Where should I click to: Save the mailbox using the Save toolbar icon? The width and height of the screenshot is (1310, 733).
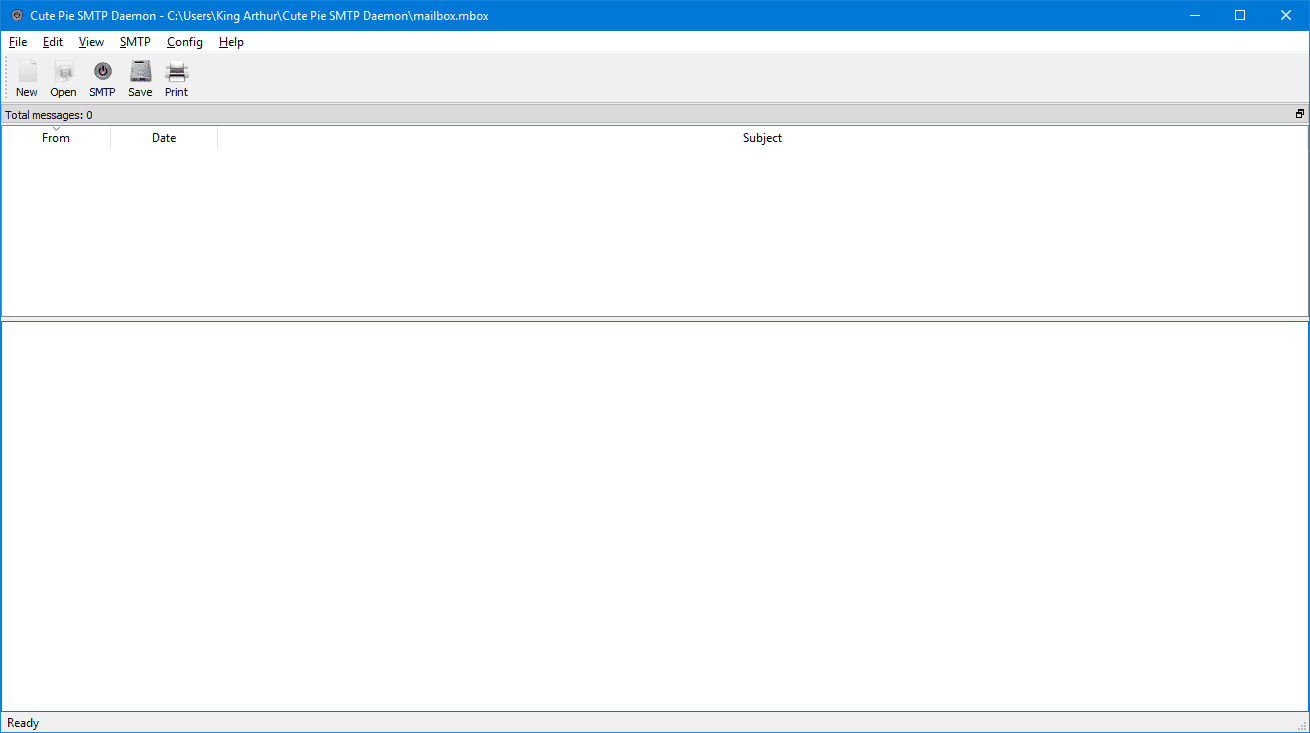click(x=140, y=78)
